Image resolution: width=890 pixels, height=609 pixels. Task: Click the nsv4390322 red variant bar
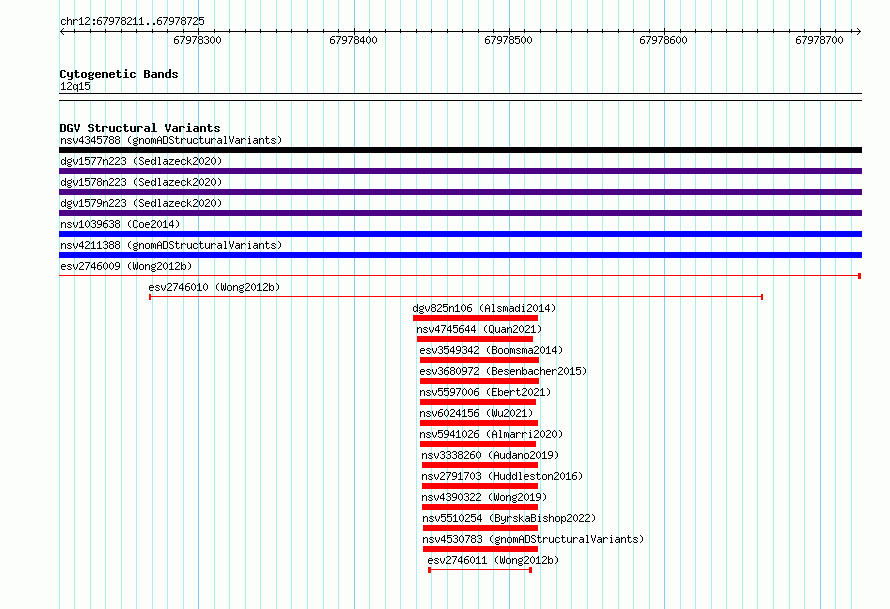coord(480,507)
